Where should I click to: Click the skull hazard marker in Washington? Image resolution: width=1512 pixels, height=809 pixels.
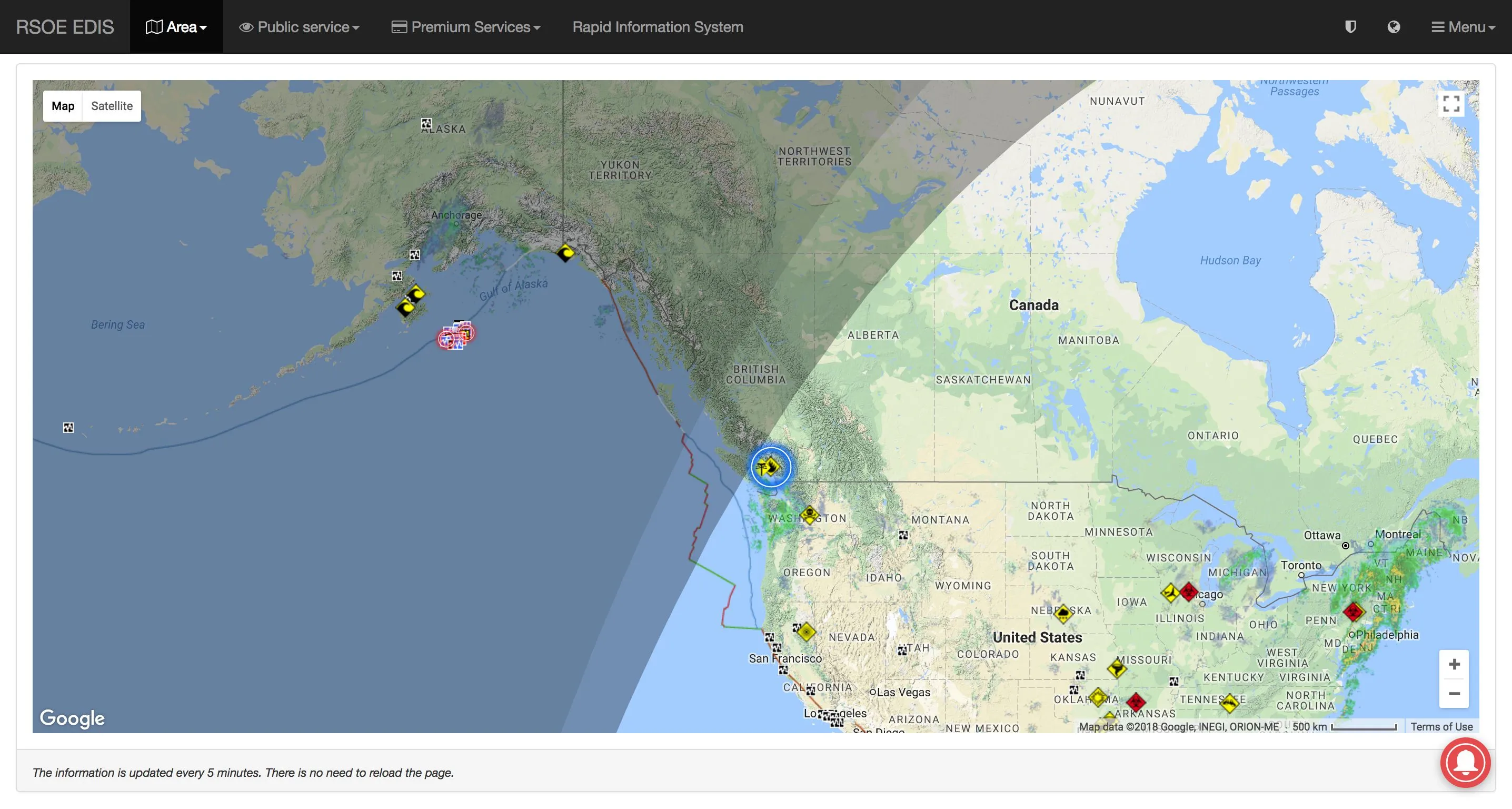tap(809, 516)
